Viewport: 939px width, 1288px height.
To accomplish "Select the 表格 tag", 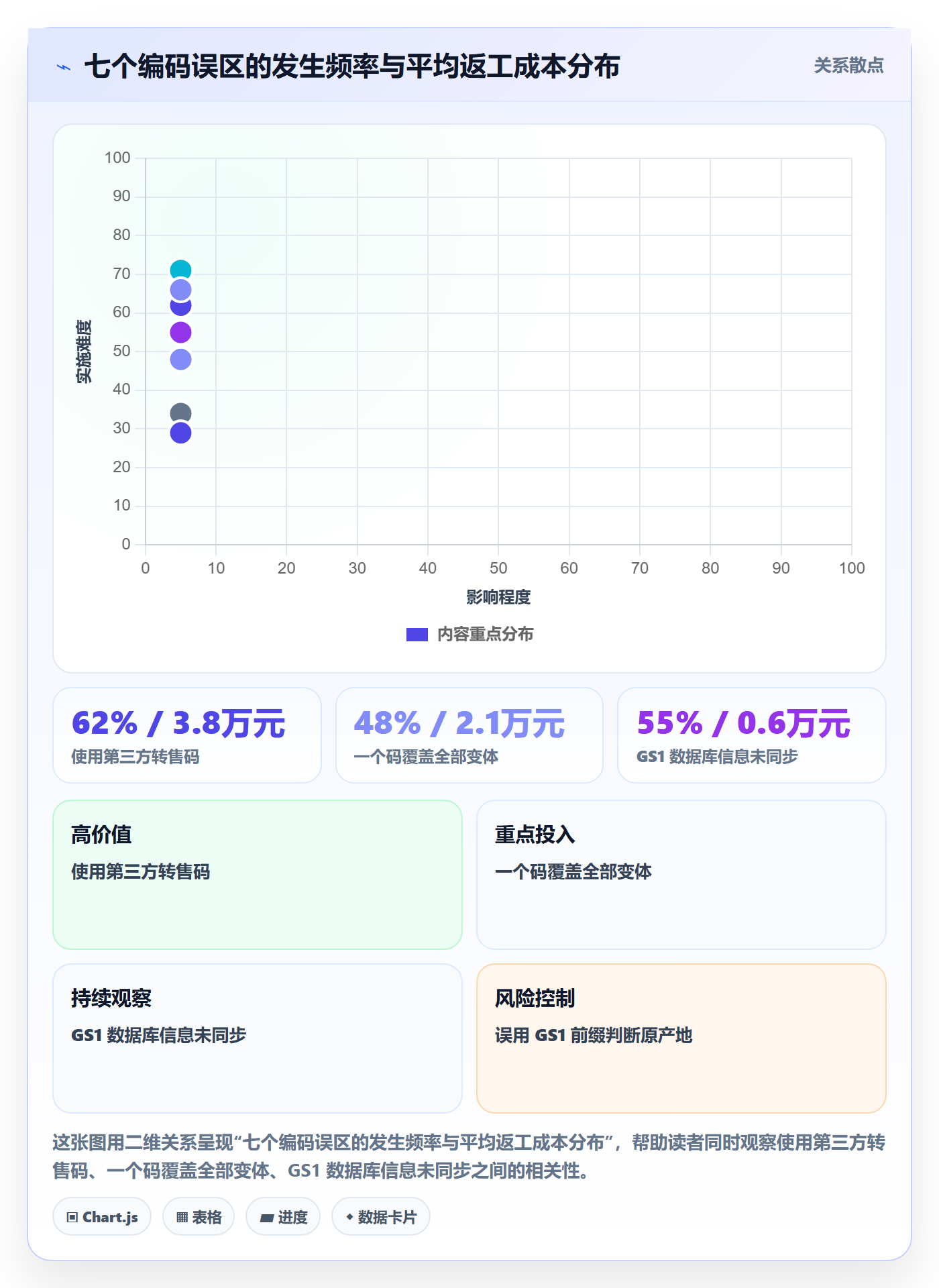I will point(199,1217).
